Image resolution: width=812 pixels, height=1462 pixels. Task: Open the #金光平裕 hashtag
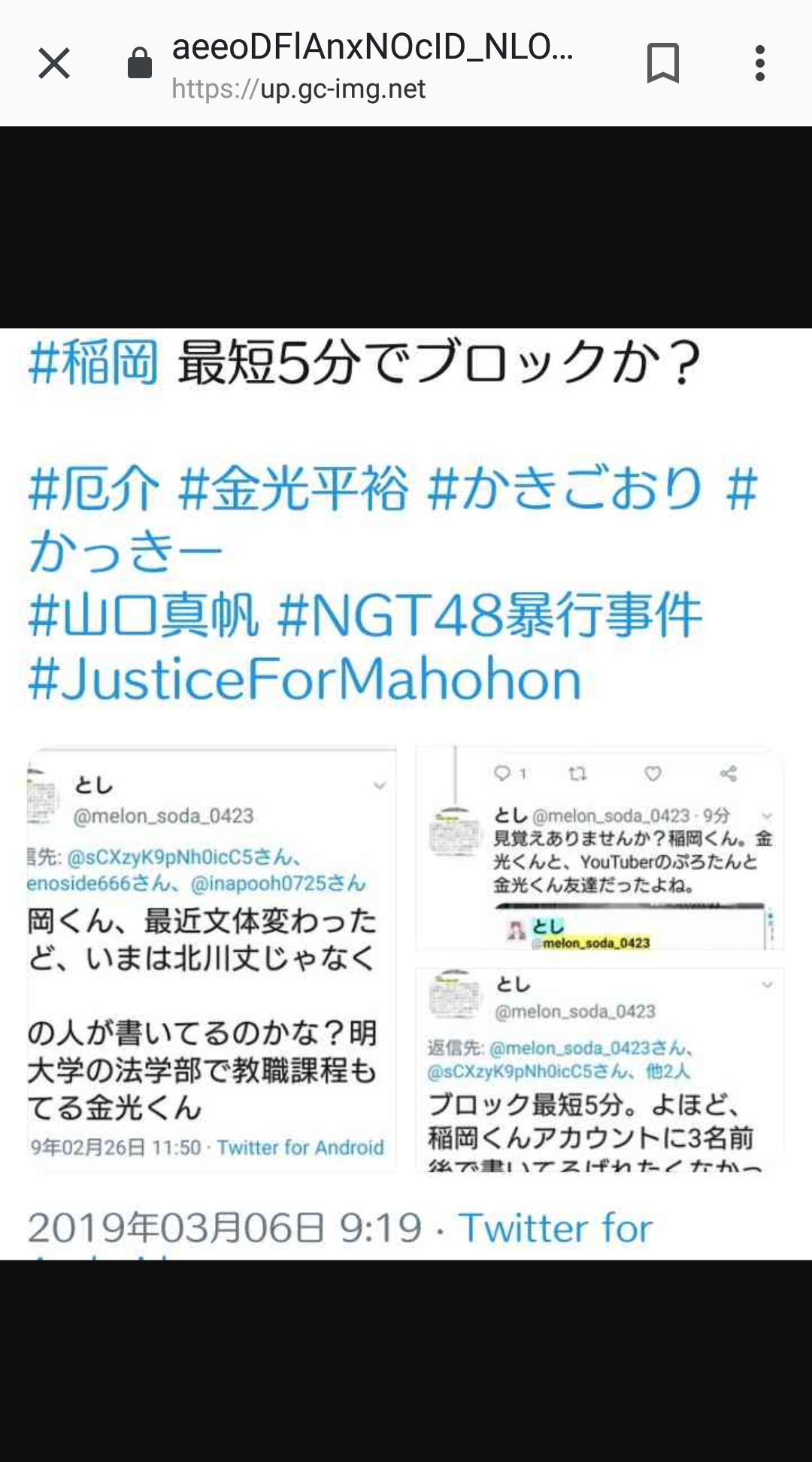pyautogui.click(x=295, y=487)
